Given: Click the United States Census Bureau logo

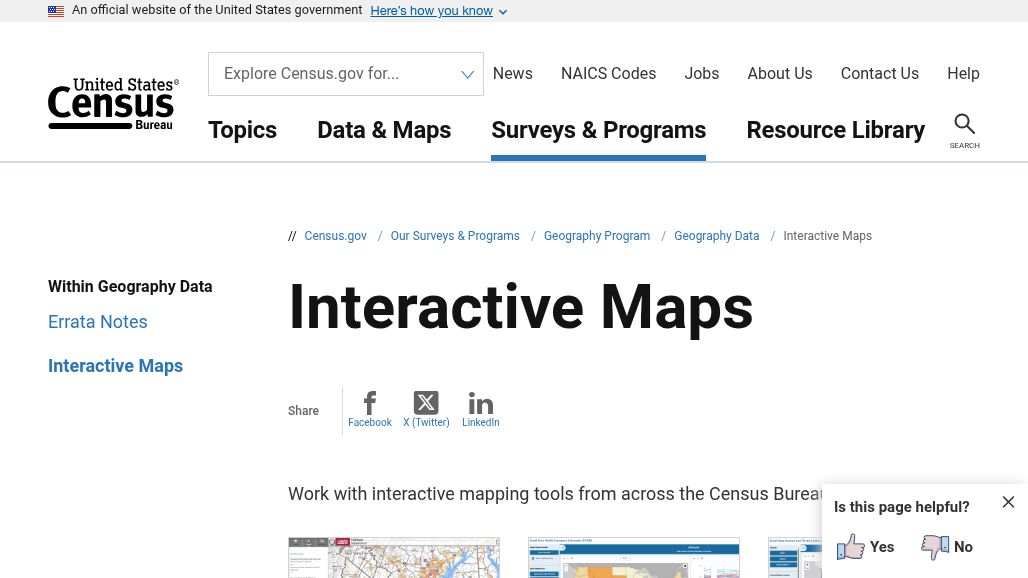Looking at the screenshot, I should coord(113,103).
